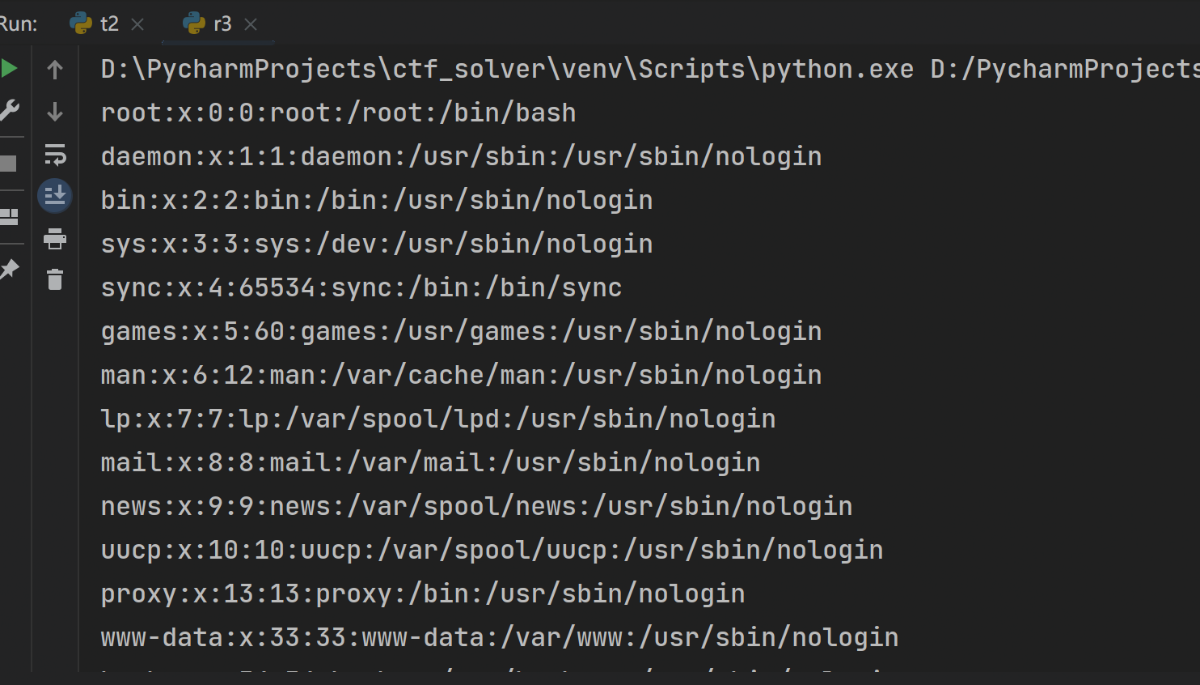
Task: Toggle soft-wrap for console output
Action: click(x=55, y=155)
